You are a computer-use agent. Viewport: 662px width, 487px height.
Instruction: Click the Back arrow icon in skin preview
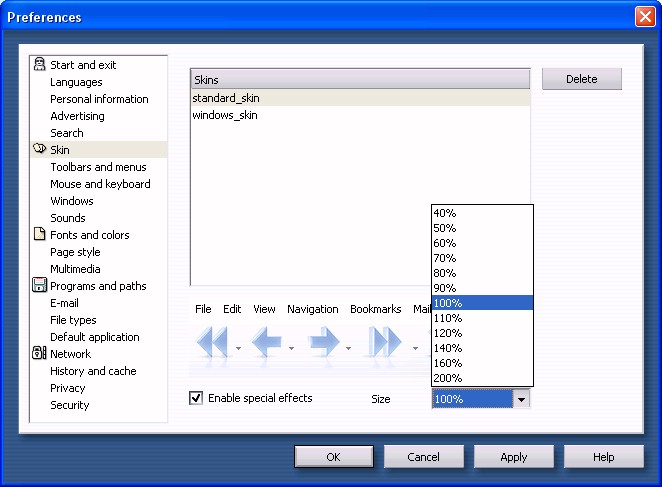[267, 343]
